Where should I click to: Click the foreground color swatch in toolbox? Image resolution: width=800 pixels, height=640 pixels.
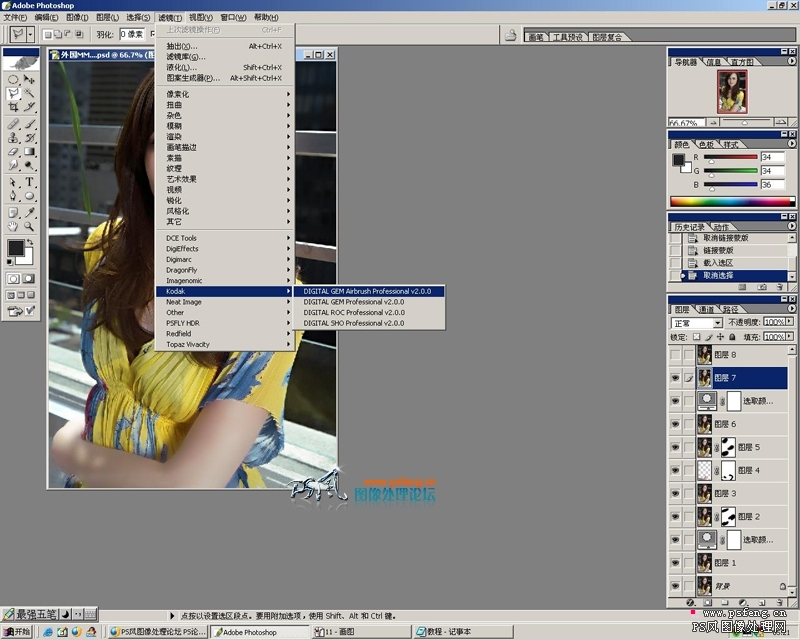pos(15,248)
